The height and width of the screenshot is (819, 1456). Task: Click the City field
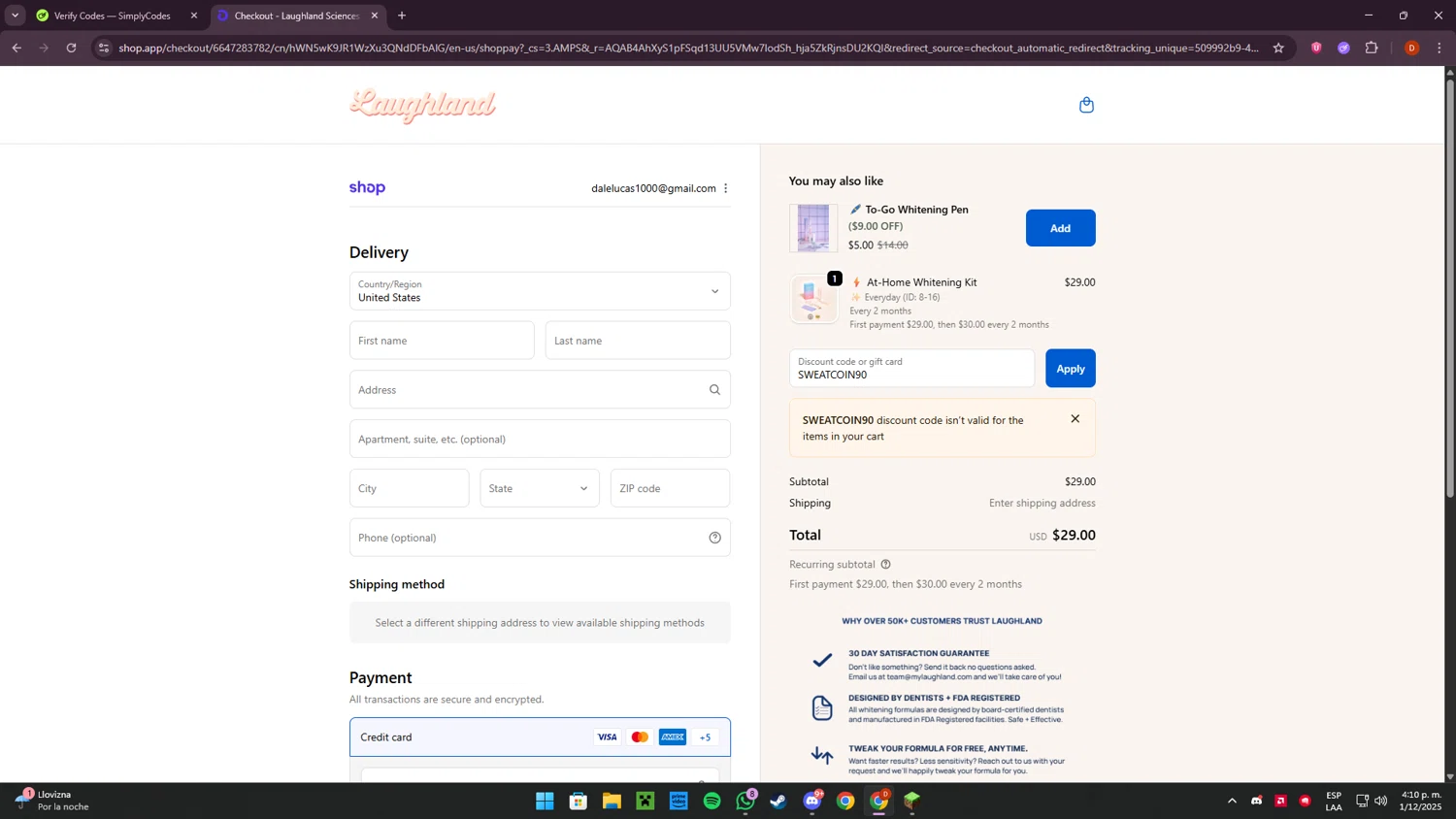[409, 488]
